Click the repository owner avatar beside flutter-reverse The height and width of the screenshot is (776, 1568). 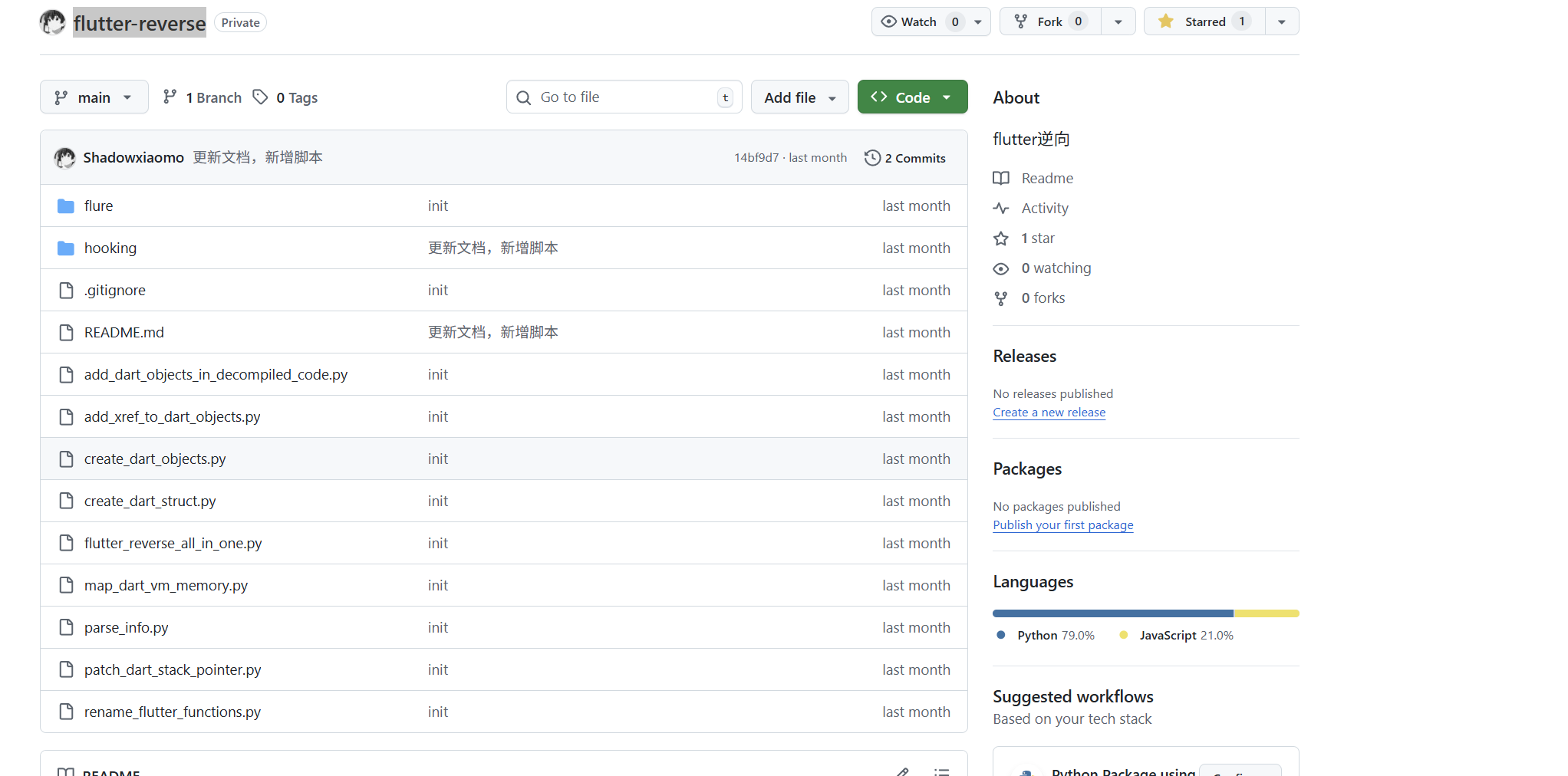pyautogui.click(x=53, y=22)
